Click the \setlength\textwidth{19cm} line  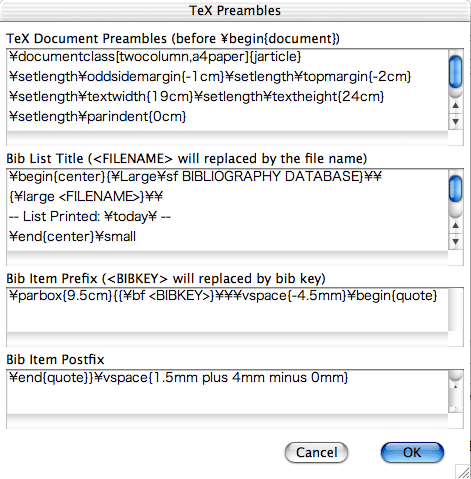coord(197,97)
